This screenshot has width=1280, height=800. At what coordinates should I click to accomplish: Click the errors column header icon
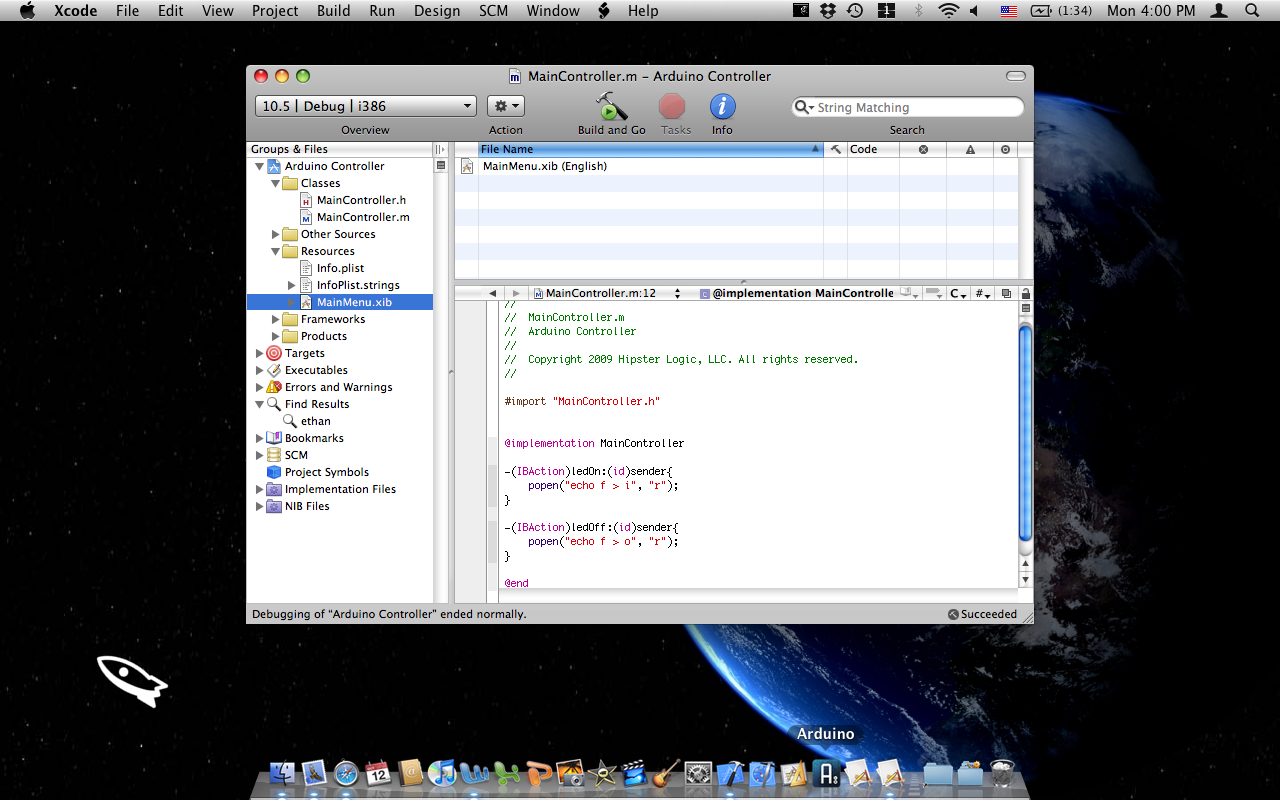923,149
